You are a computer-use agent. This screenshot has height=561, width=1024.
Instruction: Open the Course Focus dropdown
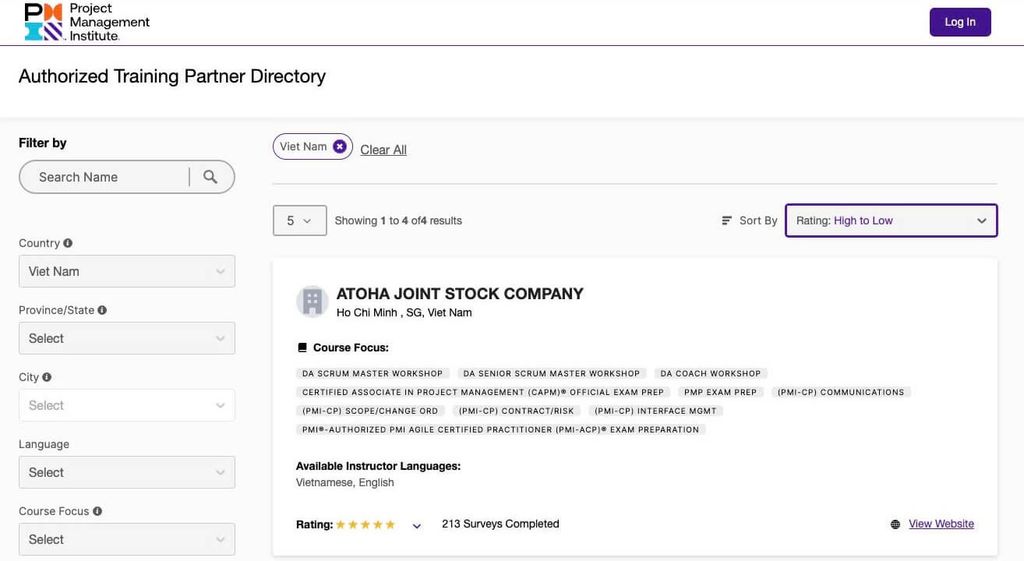coord(127,539)
